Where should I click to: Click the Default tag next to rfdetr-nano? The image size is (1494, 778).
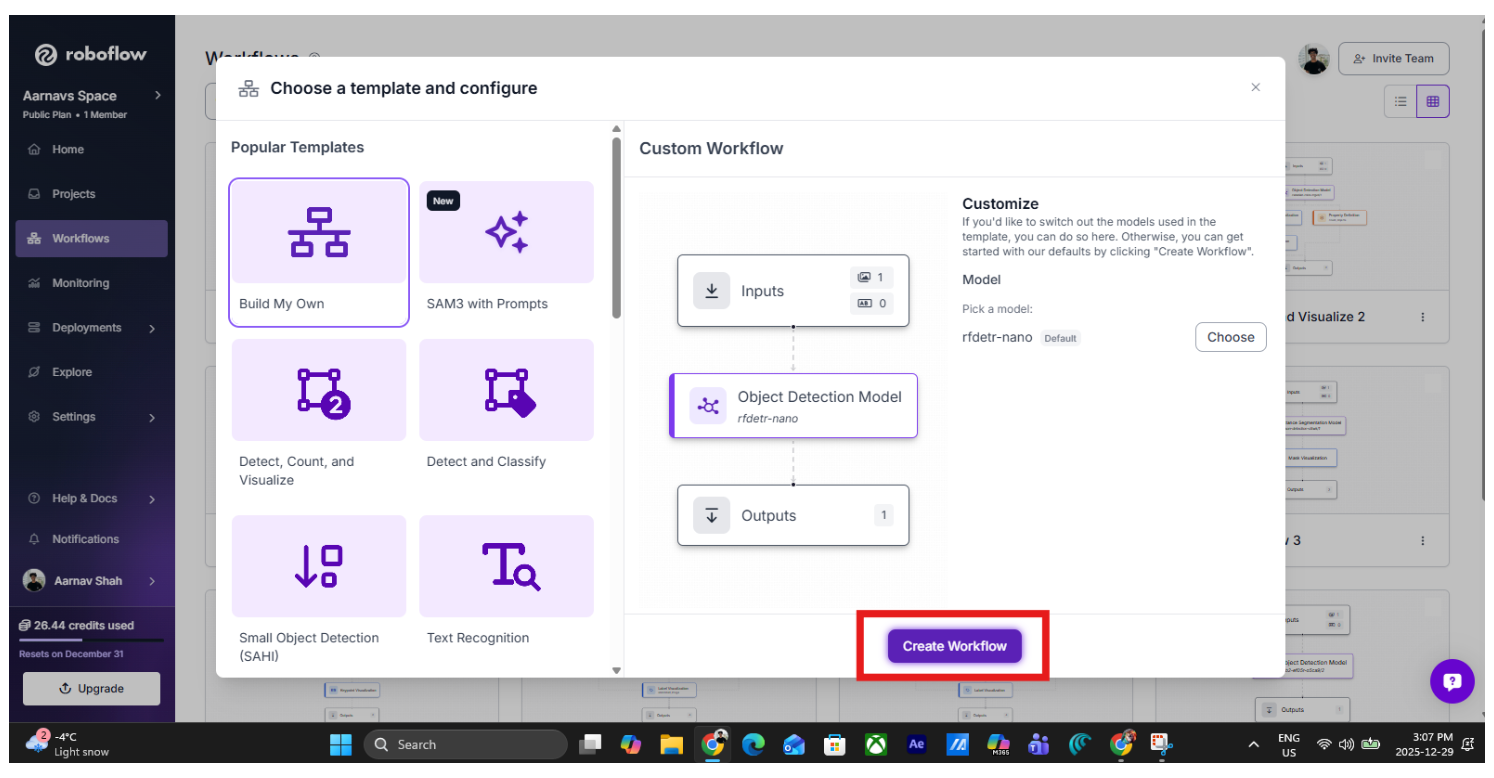1060,338
